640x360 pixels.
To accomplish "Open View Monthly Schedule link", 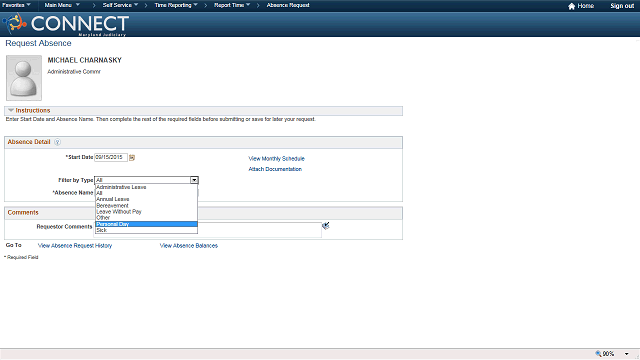I will coord(276,158).
